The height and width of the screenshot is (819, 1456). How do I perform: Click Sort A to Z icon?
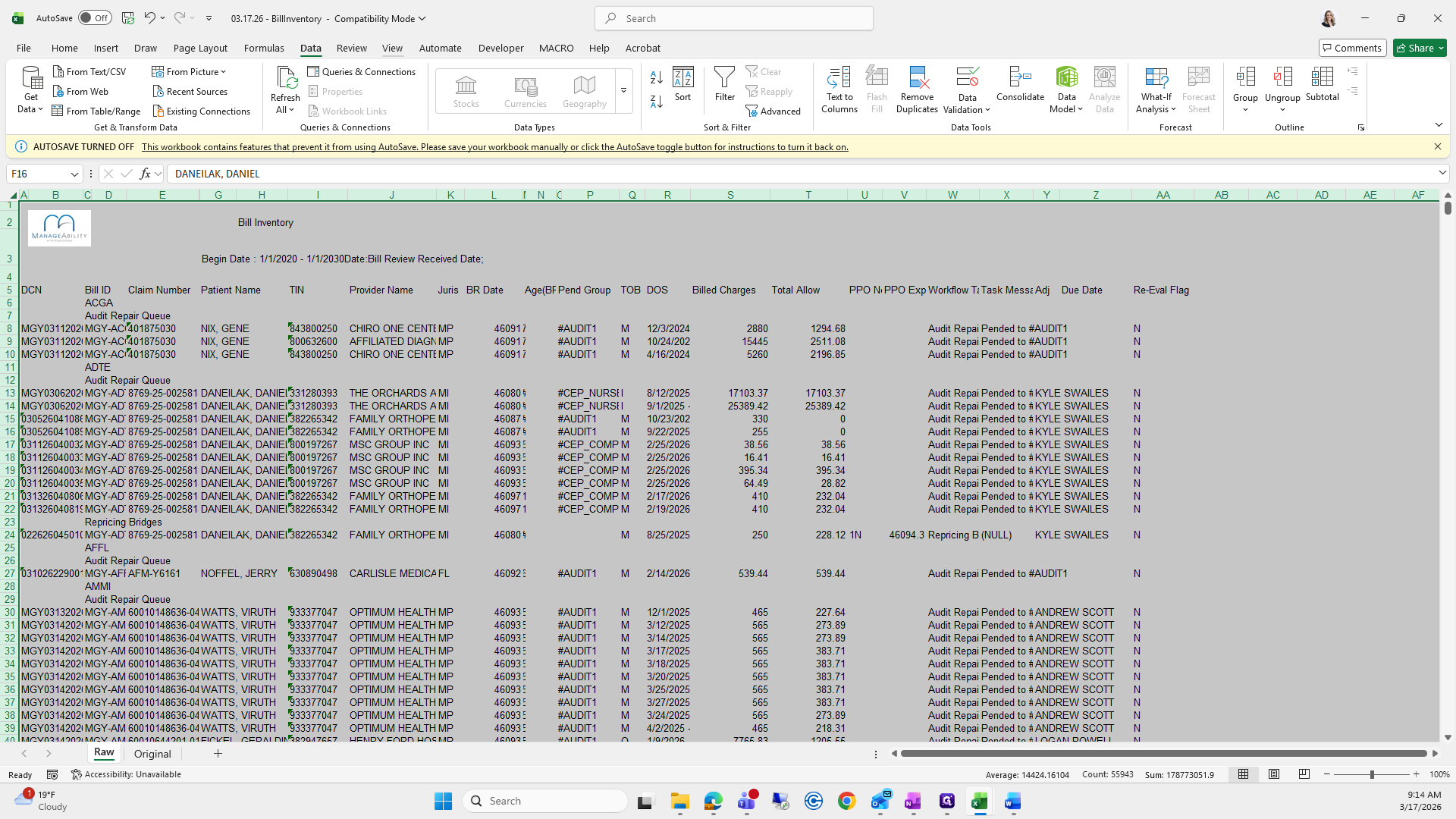657,77
